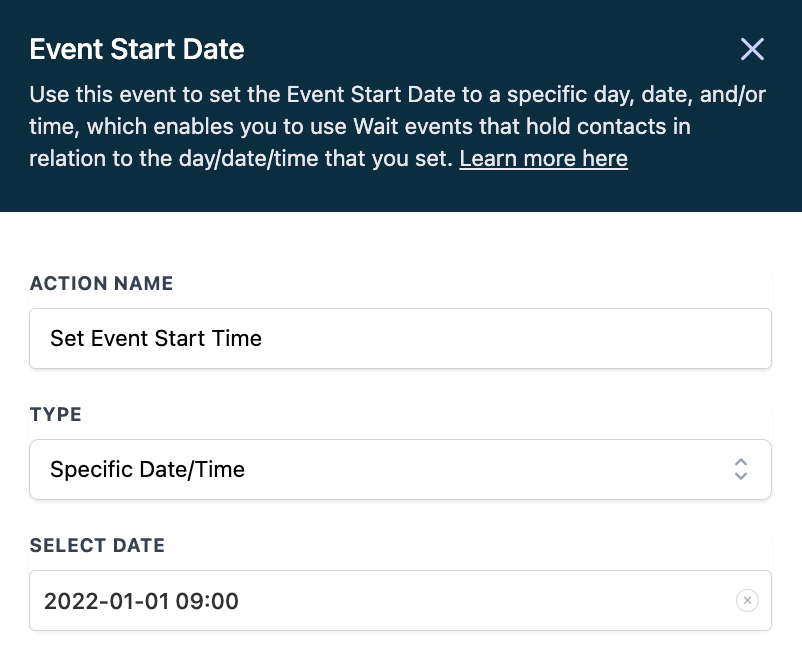Click blank middle area of Type combo box
Screen dimensions: 802x664
480,469
